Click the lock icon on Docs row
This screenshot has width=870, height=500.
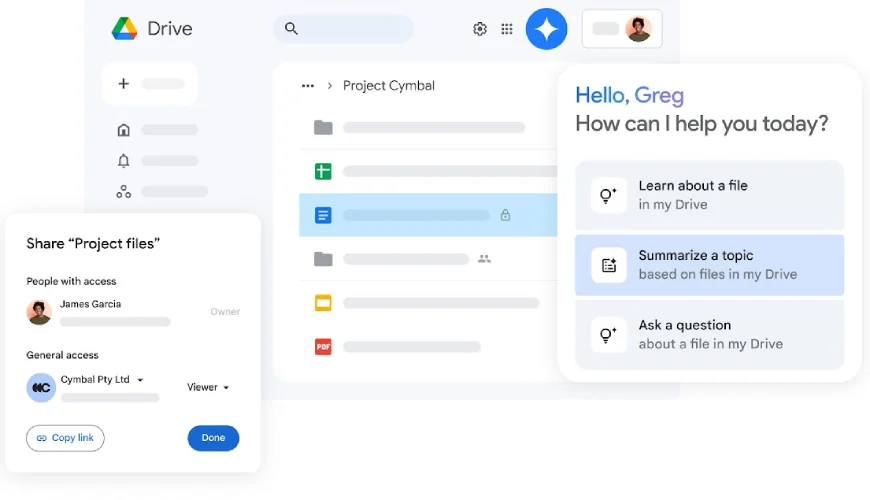tap(505, 215)
